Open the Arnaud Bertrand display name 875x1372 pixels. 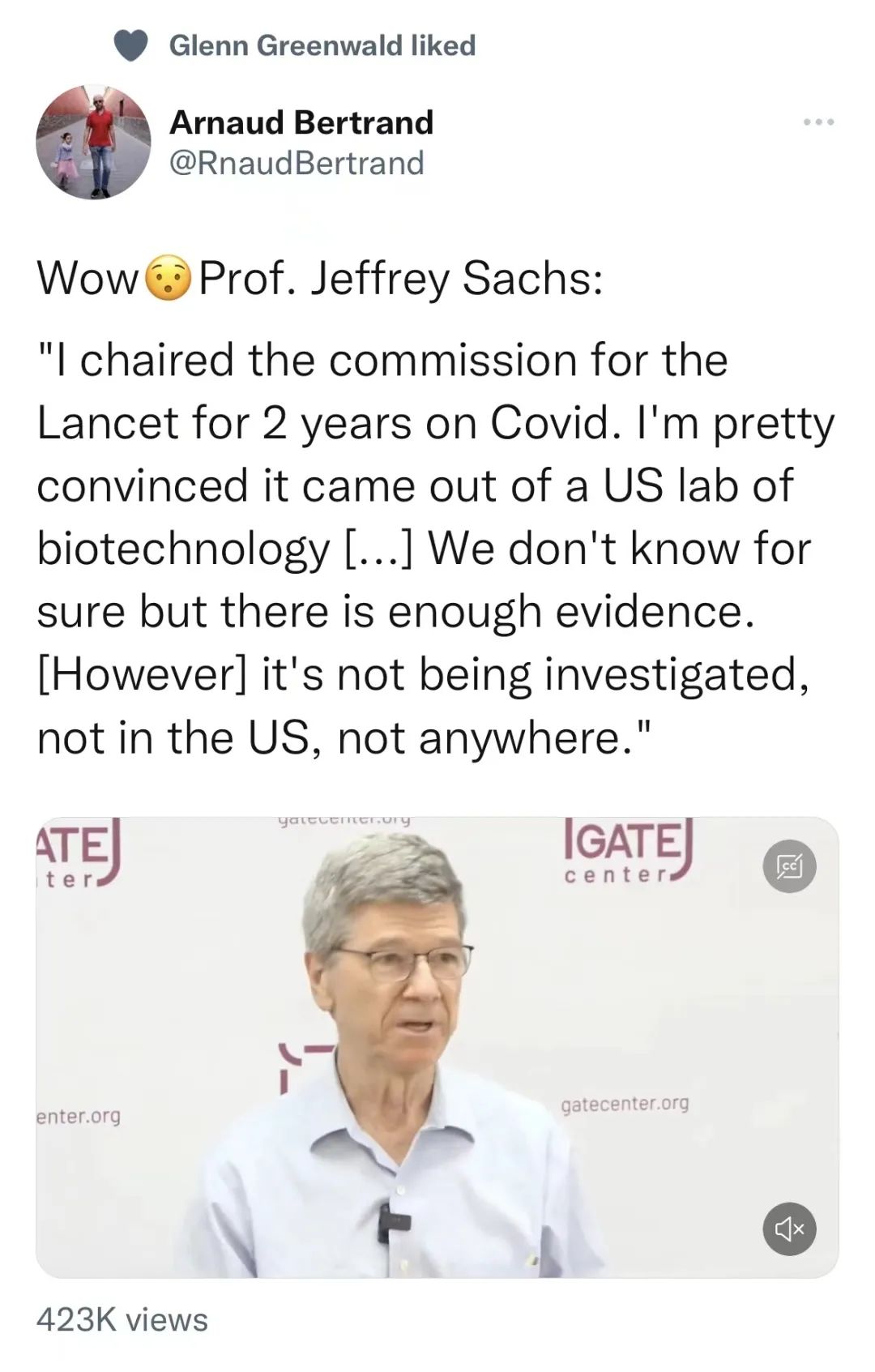point(301,122)
